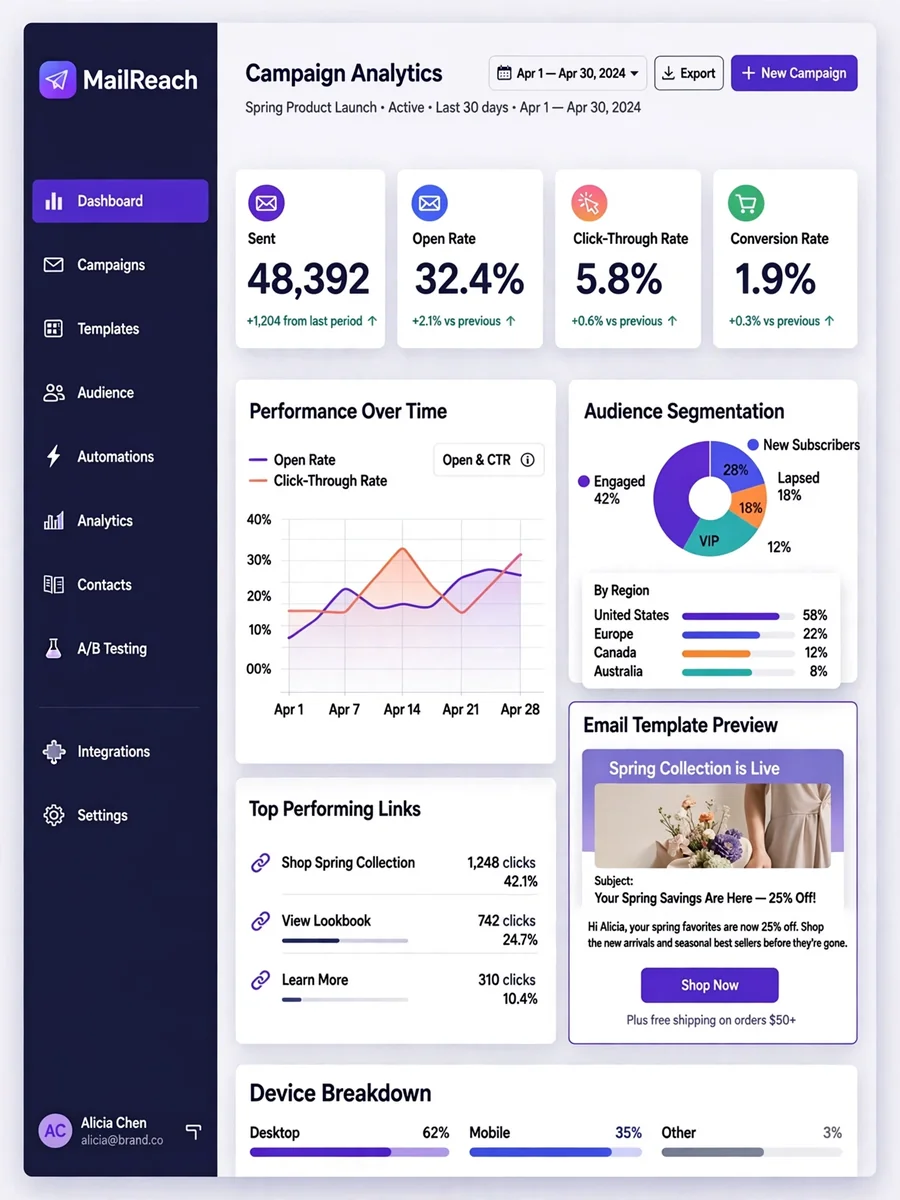
Task: Click the Learn More link
Action: (x=315, y=980)
